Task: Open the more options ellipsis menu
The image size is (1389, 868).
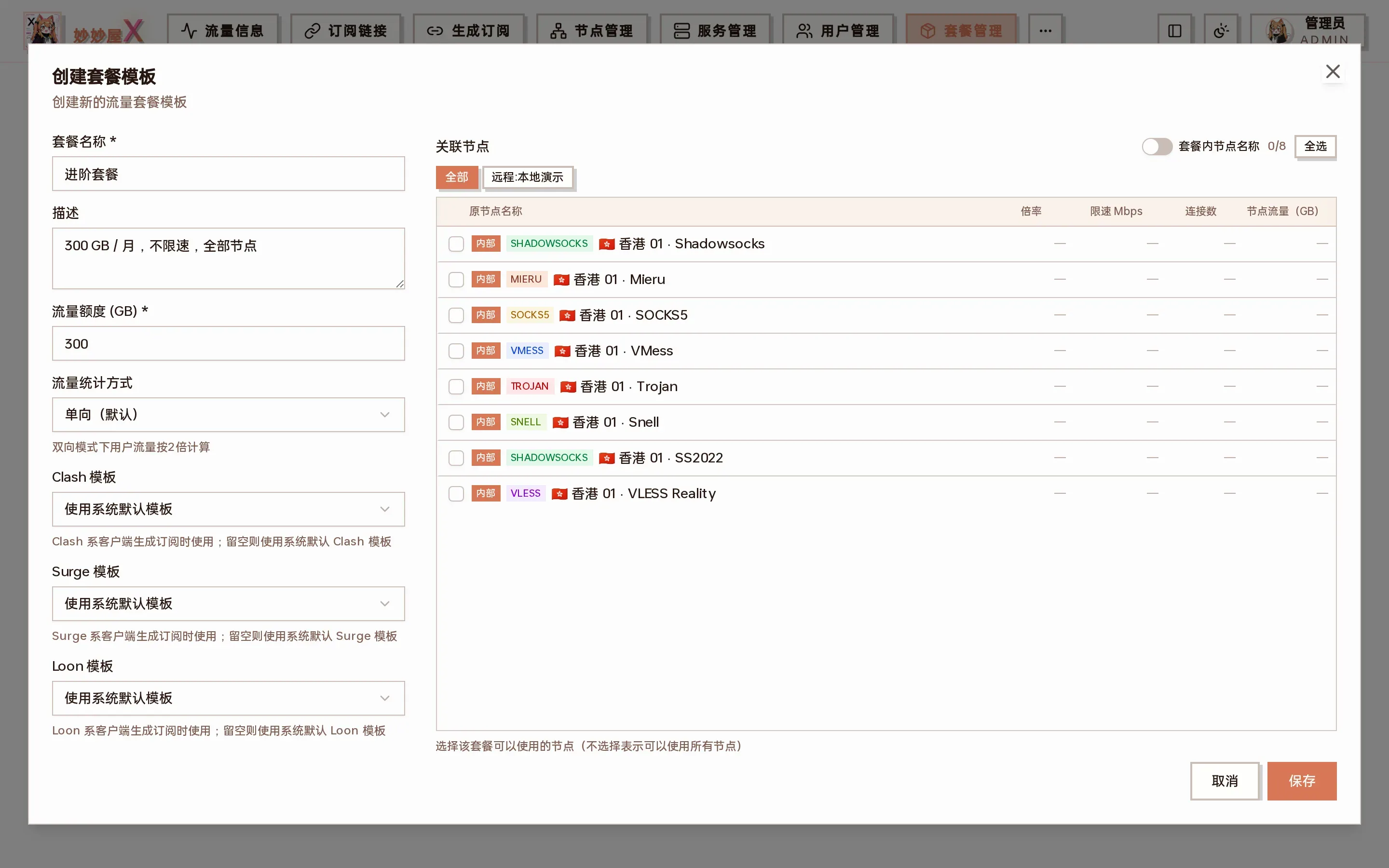Action: coord(1045,30)
